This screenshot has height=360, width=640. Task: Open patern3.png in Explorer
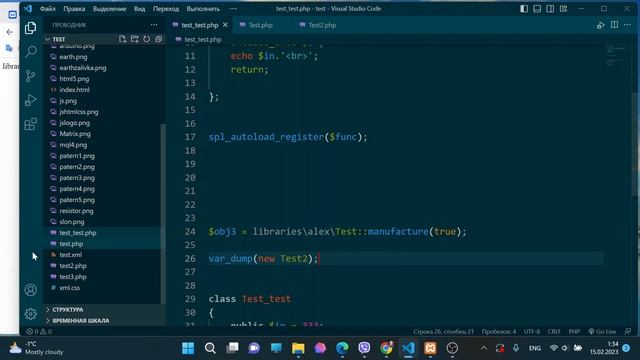pos(77,178)
